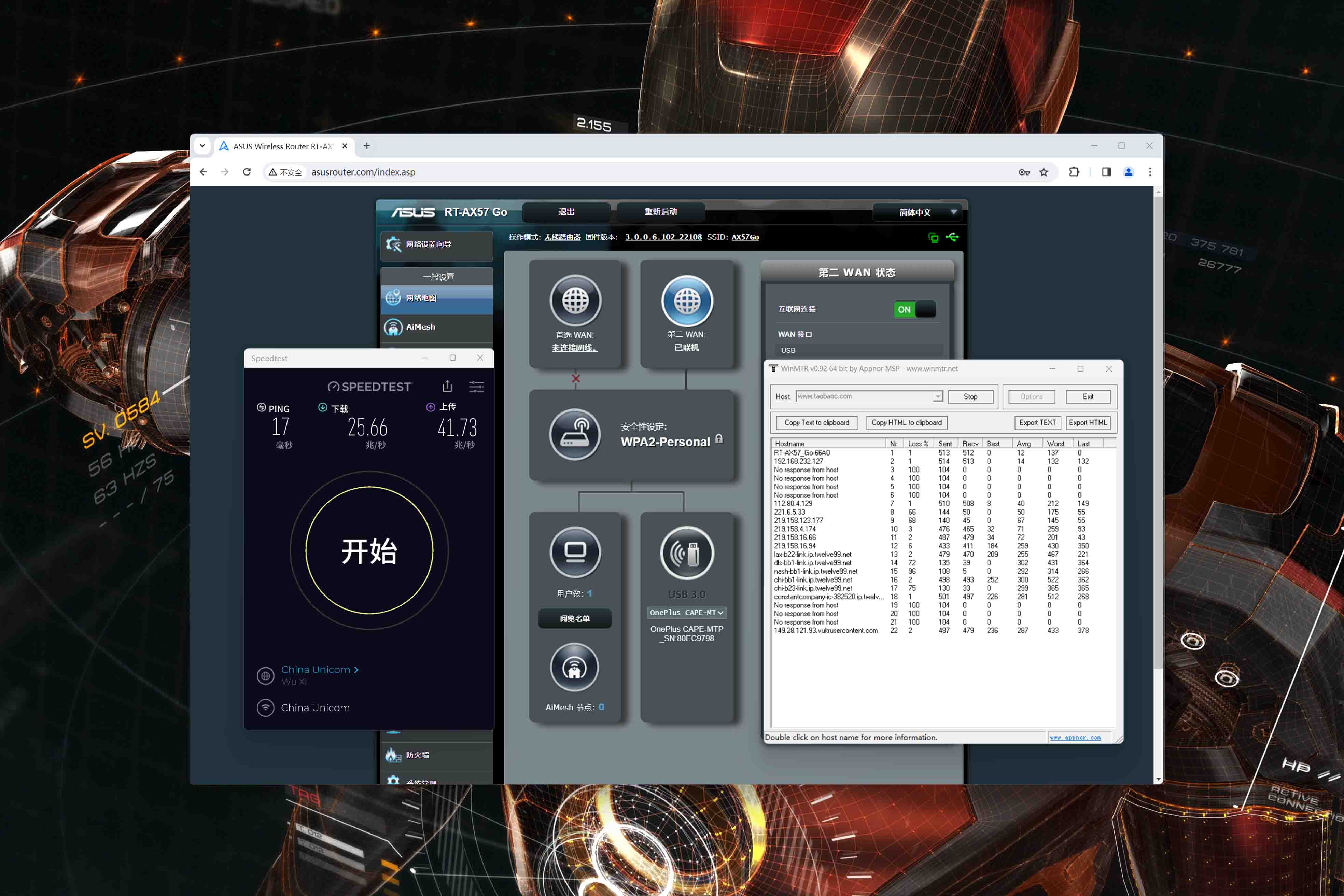The height and width of the screenshot is (896, 1344).
Task: Open Chrome extensions puzzle icon
Action: pyautogui.click(x=1074, y=172)
